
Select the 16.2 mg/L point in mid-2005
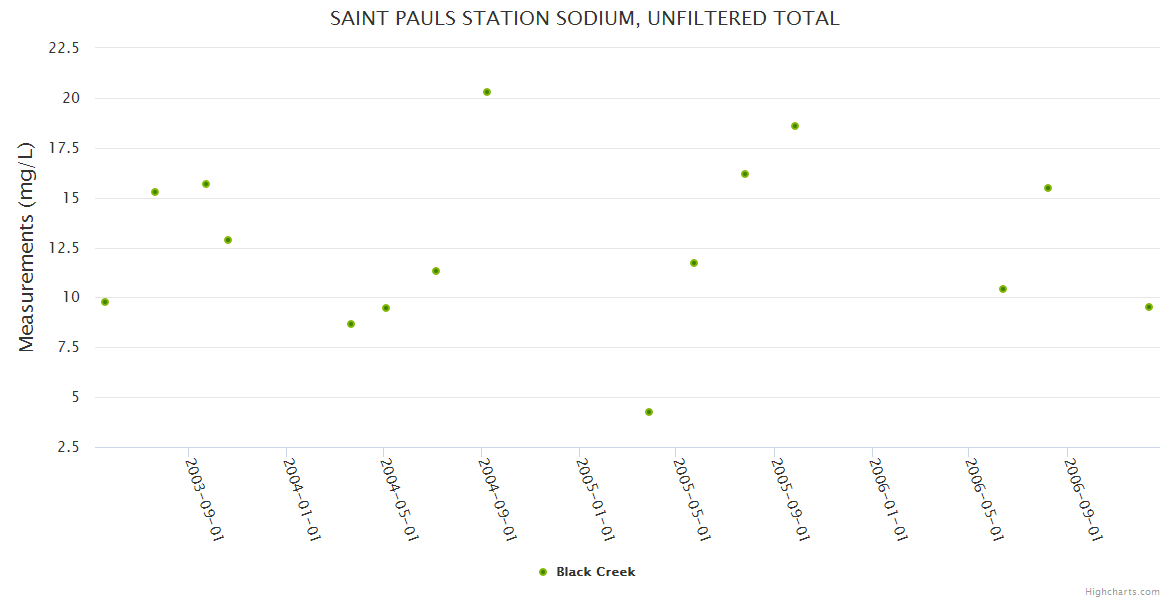(x=745, y=174)
